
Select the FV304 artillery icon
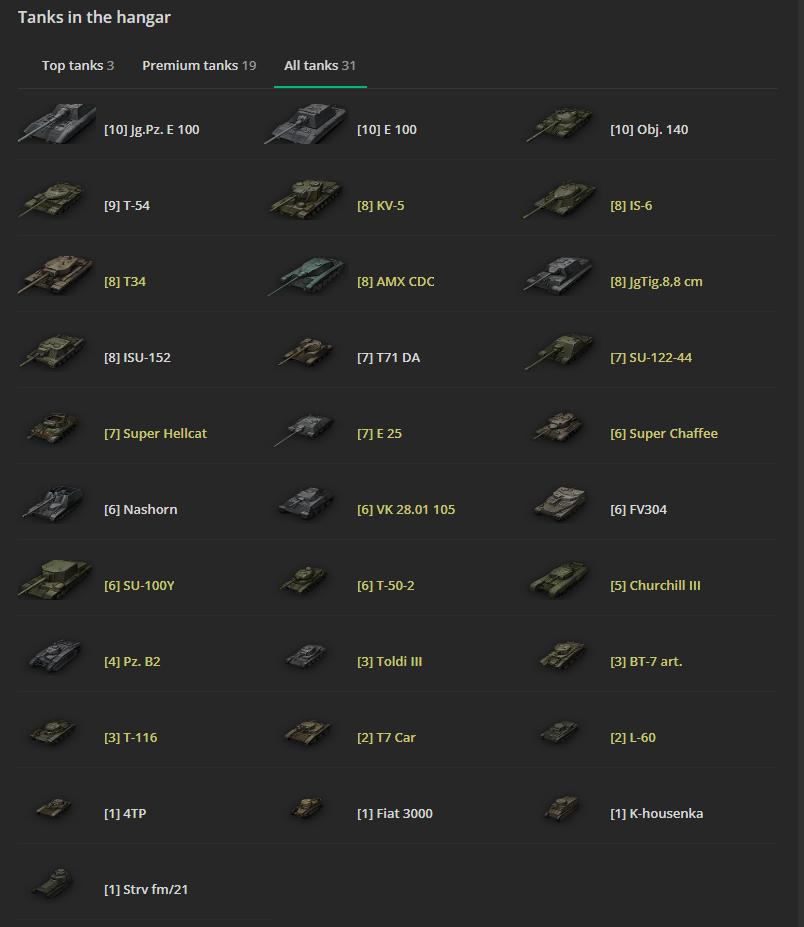coord(560,504)
